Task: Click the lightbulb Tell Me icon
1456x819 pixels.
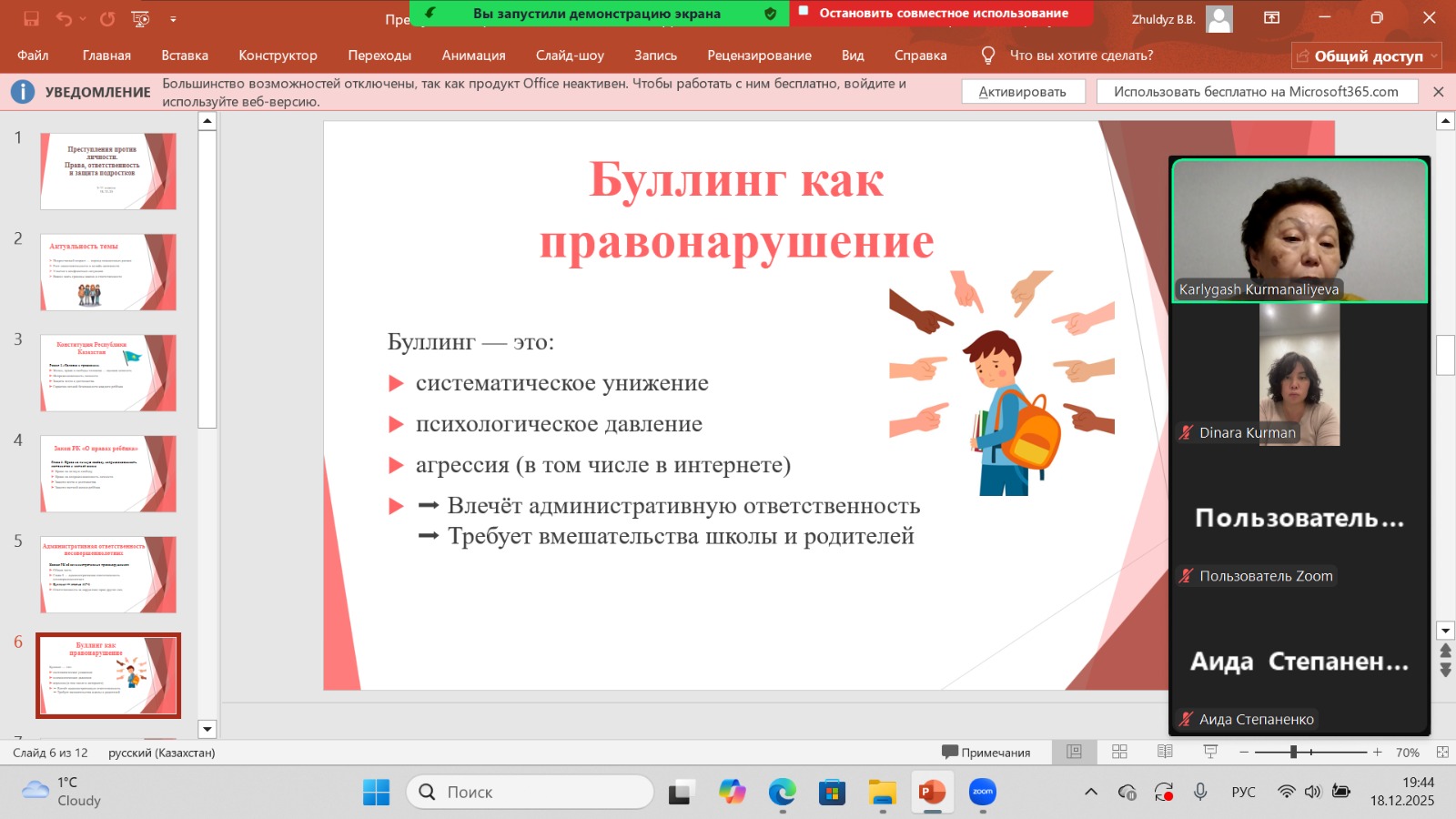Action: [x=987, y=56]
